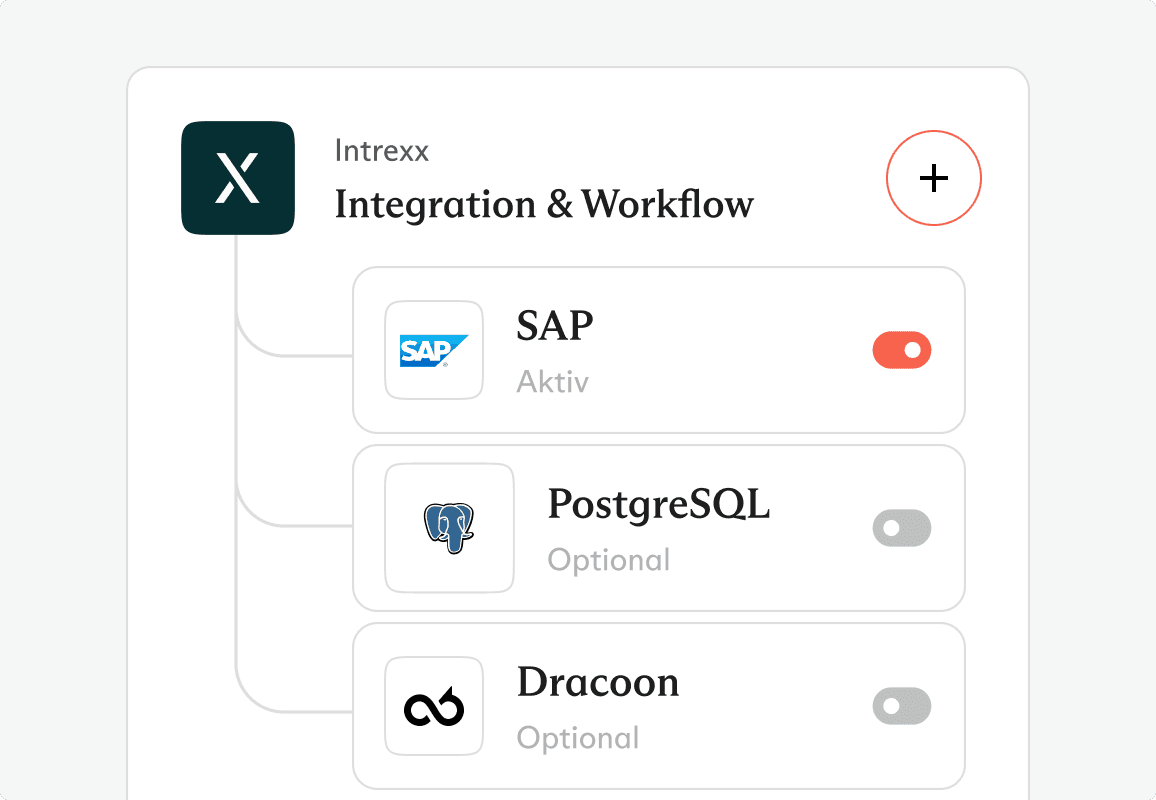Click the Optional status under PostgreSQL
This screenshot has width=1156, height=800.
pos(609,560)
